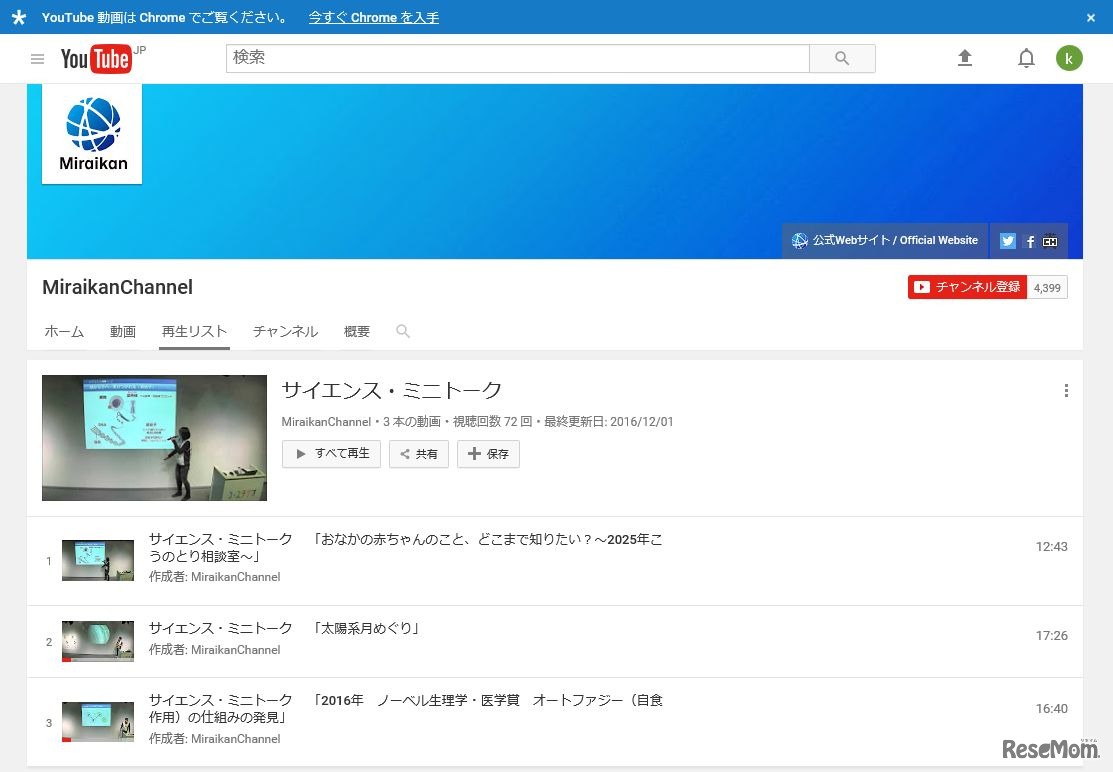The height and width of the screenshot is (772, 1113).
Task: Open Miraikan Twitter link icon
Action: (x=1008, y=241)
